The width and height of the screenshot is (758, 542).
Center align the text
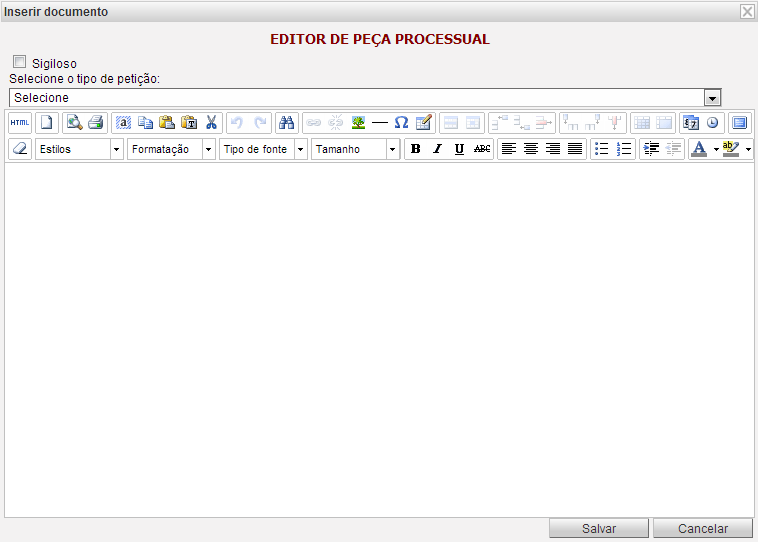pyautogui.click(x=531, y=149)
